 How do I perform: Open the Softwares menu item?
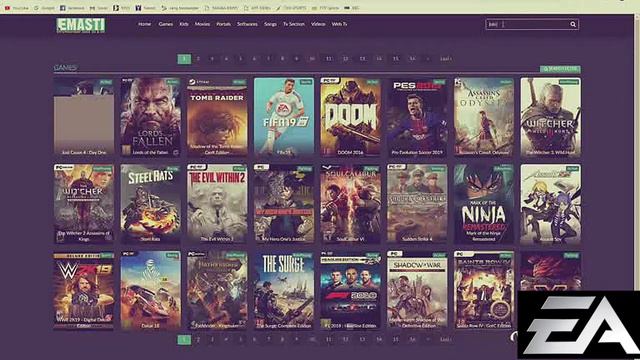pos(247,24)
